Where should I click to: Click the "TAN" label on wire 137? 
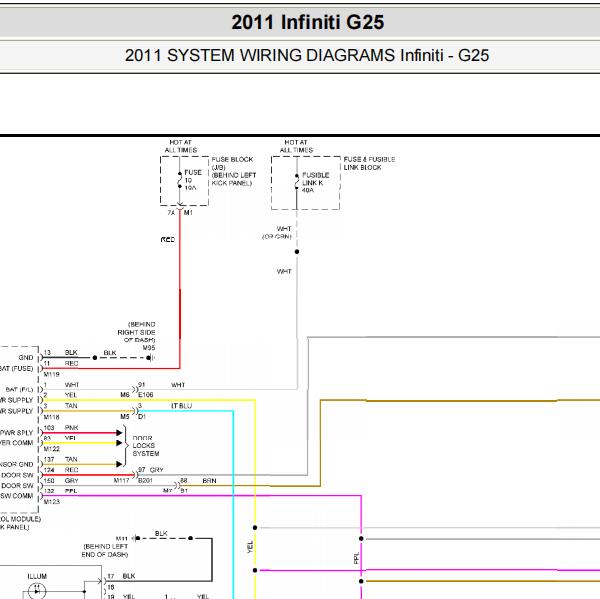click(71, 459)
